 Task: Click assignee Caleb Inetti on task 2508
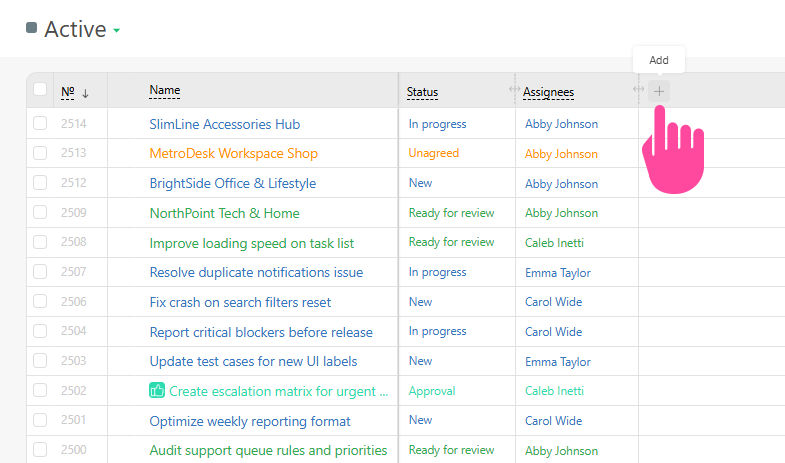(x=553, y=243)
